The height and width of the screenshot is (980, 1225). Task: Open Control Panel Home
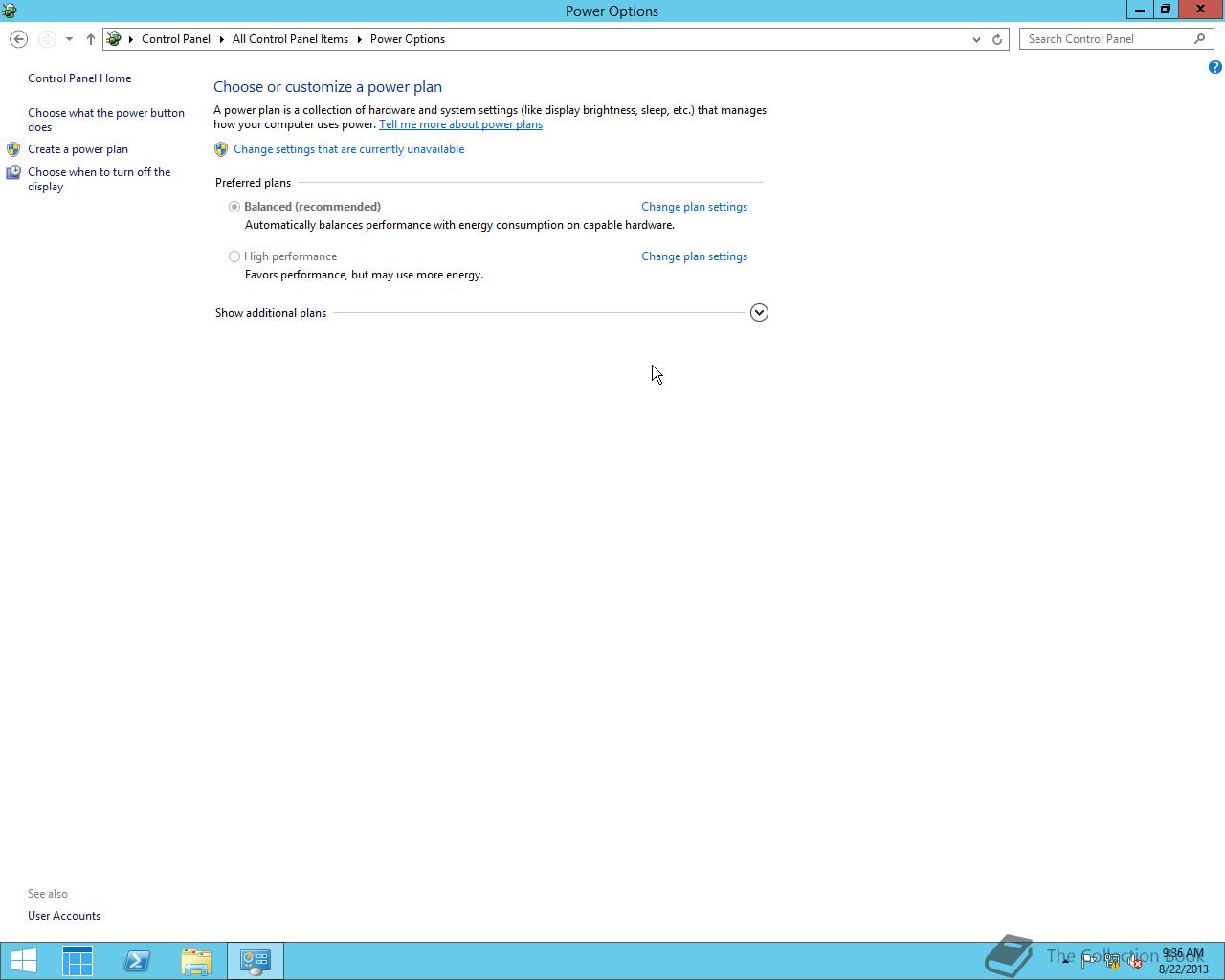point(79,78)
